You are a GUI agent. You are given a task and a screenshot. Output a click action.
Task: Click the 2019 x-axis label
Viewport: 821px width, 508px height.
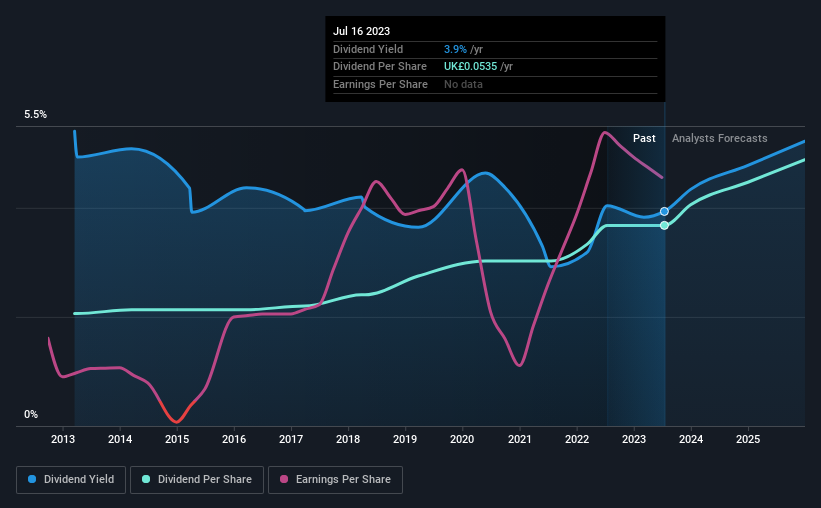click(x=405, y=439)
